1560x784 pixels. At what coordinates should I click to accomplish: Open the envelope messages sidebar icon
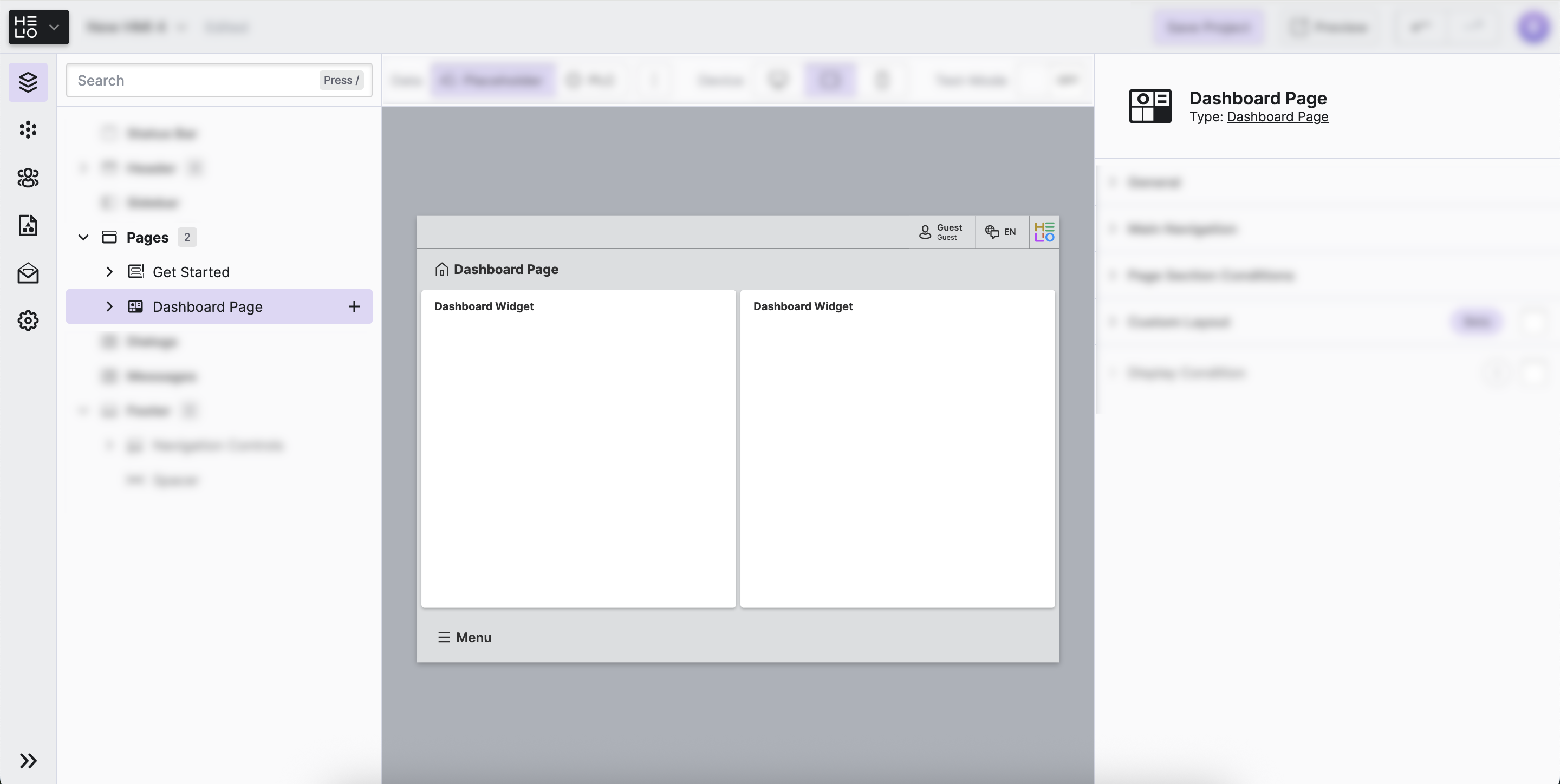28,273
